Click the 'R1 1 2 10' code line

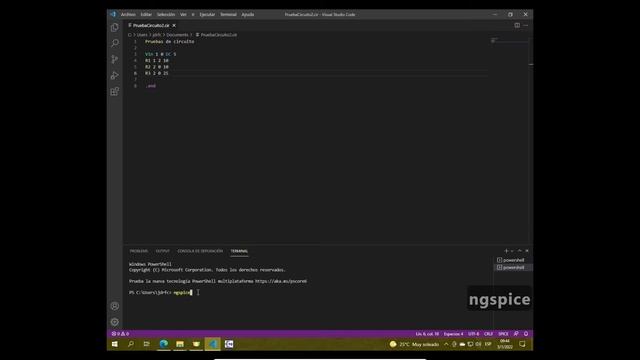pos(157,60)
